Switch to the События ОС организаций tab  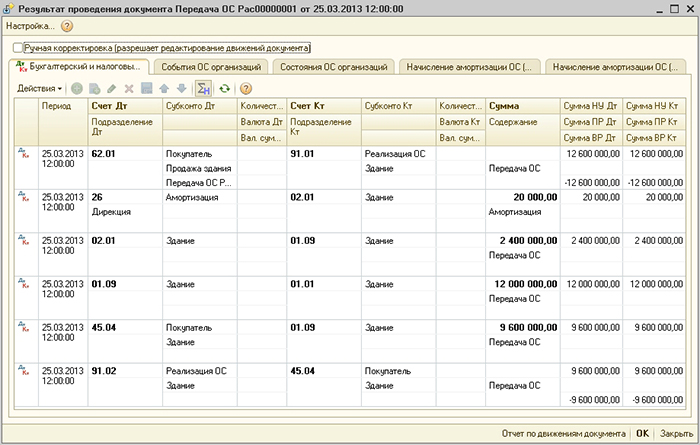click(x=211, y=67)
